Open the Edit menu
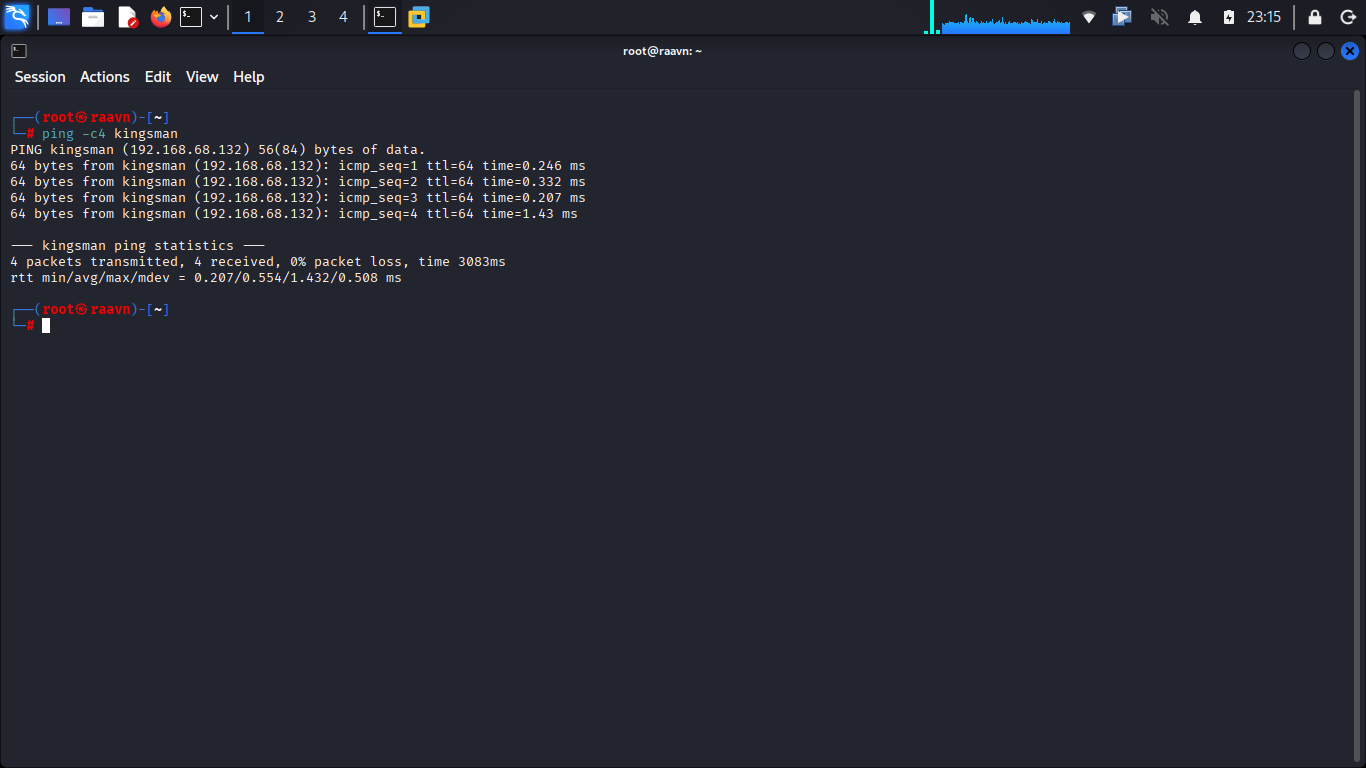 158,77
